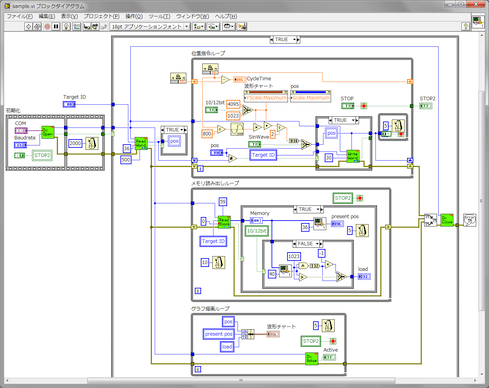489x388 pixels.
Task: Select the STOP2 local variable in 初期化
Action: click(x=42, y=155)
